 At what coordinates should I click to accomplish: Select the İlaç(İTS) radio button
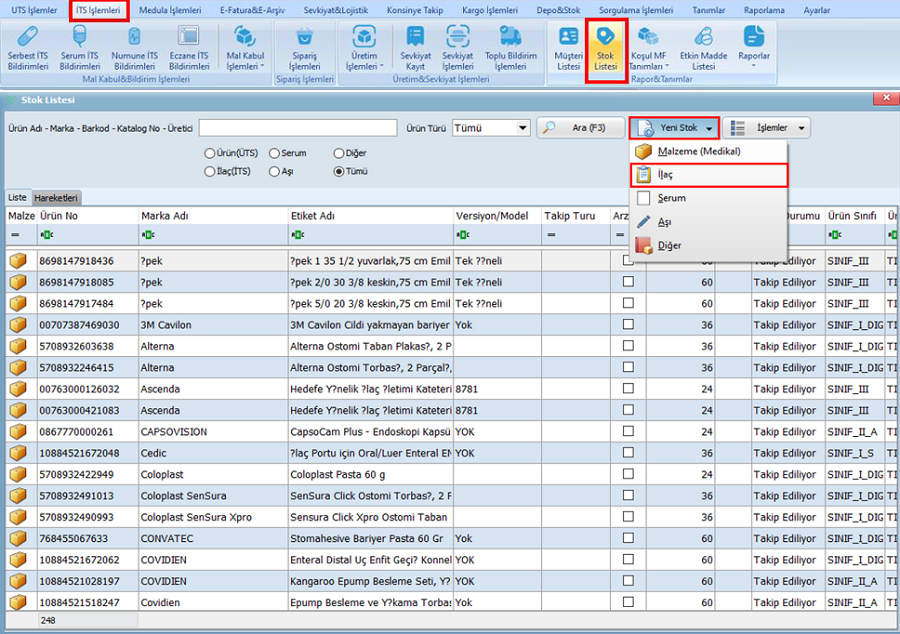click(x=210, y=171)
